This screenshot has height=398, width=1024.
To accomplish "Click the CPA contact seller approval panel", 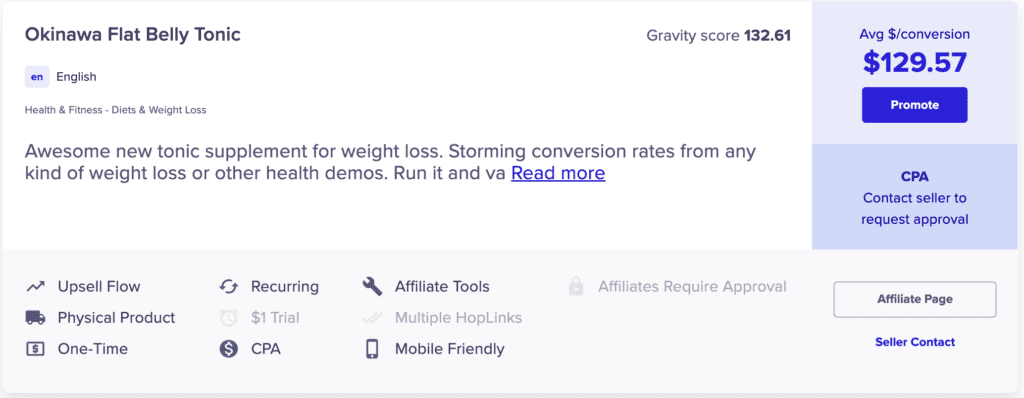I will (914, 197).
